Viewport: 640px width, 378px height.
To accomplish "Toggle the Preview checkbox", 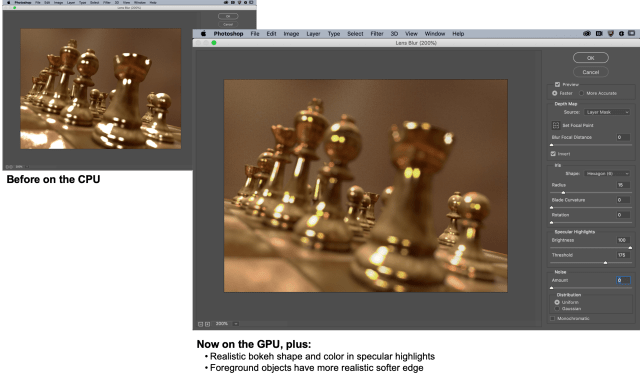I will tap(557, 84).
